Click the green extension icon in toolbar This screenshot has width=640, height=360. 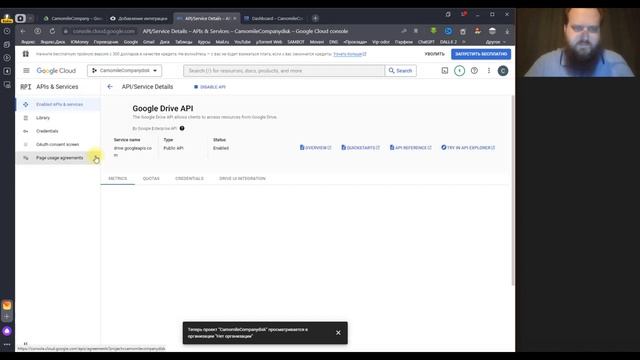pyautogui.click(x=433, y=31)
